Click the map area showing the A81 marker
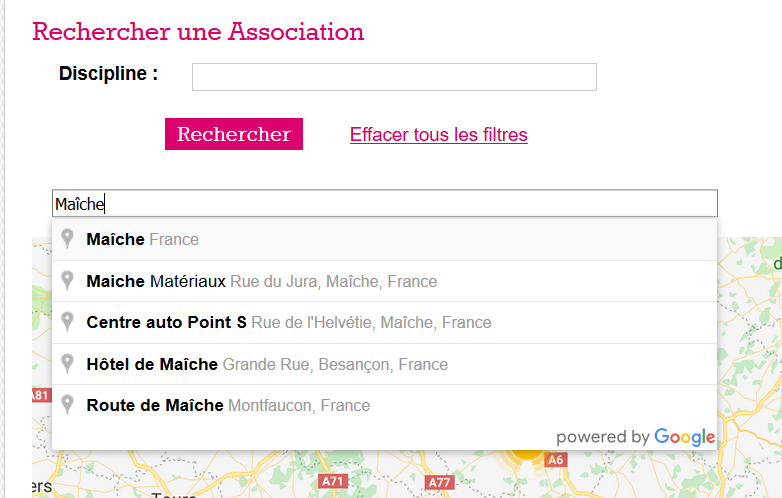Screen dimensions: 782x498 click(41, 395)
